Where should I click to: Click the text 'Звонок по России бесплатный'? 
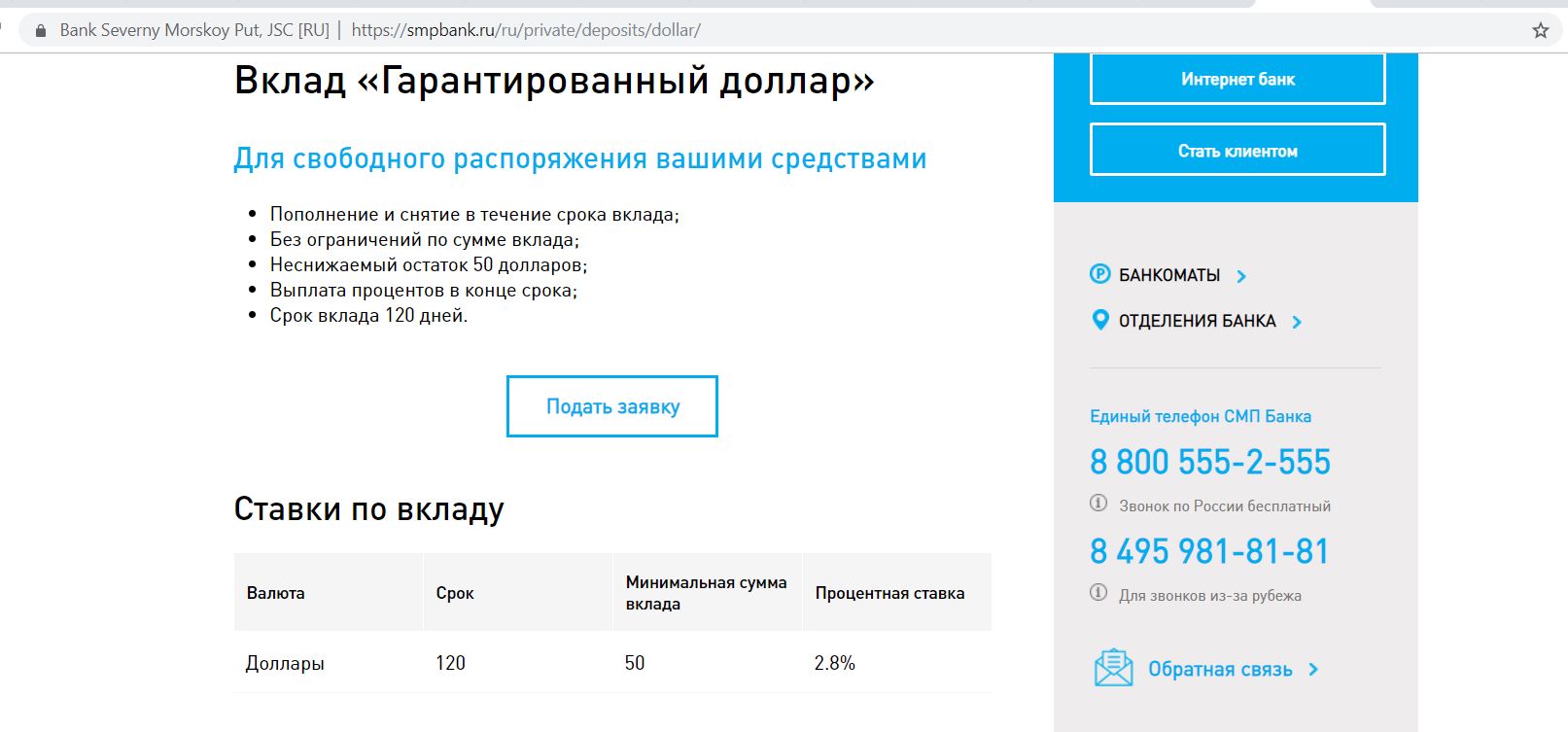1225,505
